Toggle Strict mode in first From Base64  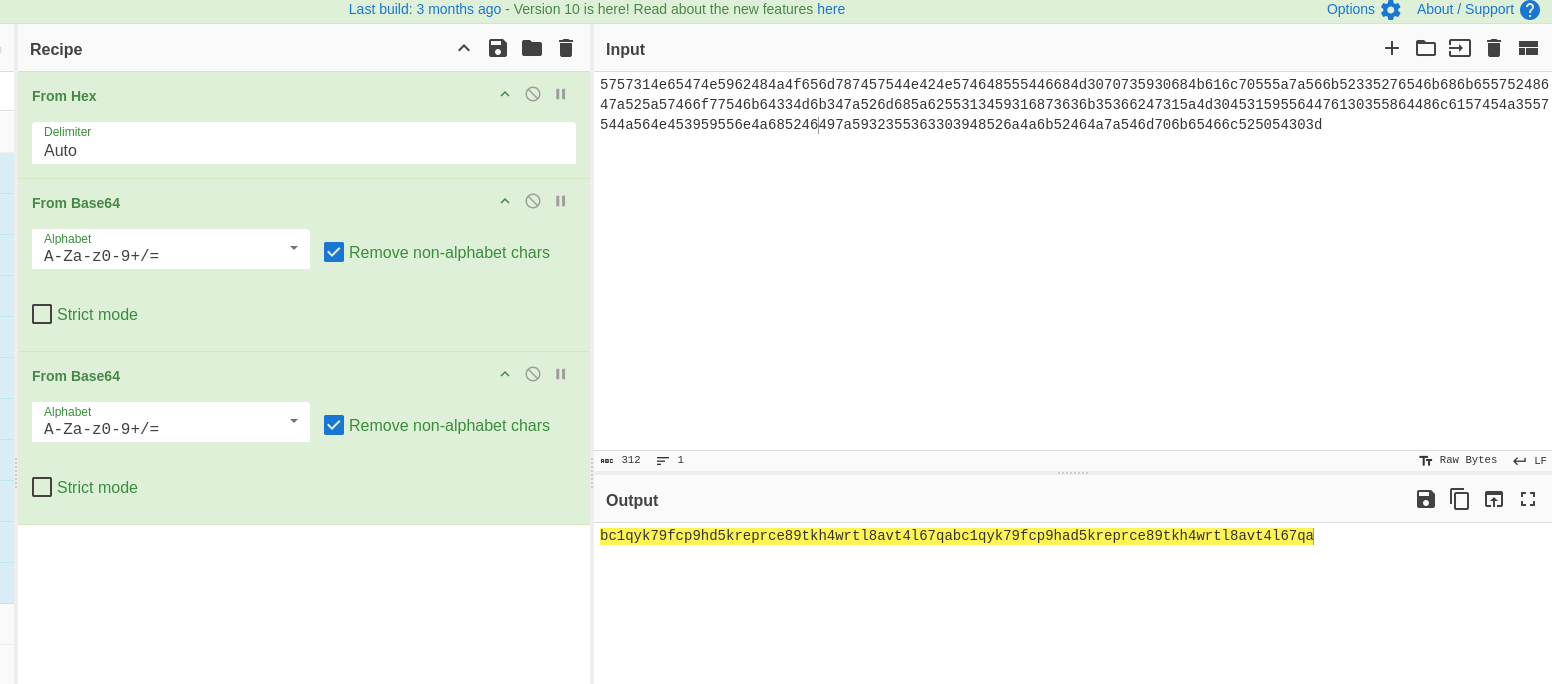42,314
